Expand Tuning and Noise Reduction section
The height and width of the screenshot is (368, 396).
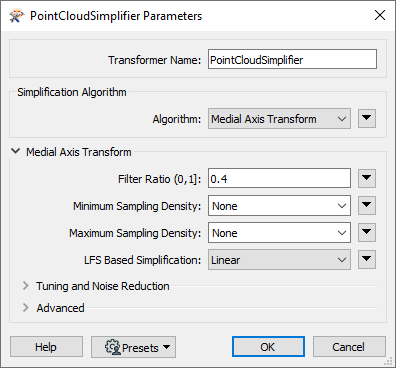25,286
